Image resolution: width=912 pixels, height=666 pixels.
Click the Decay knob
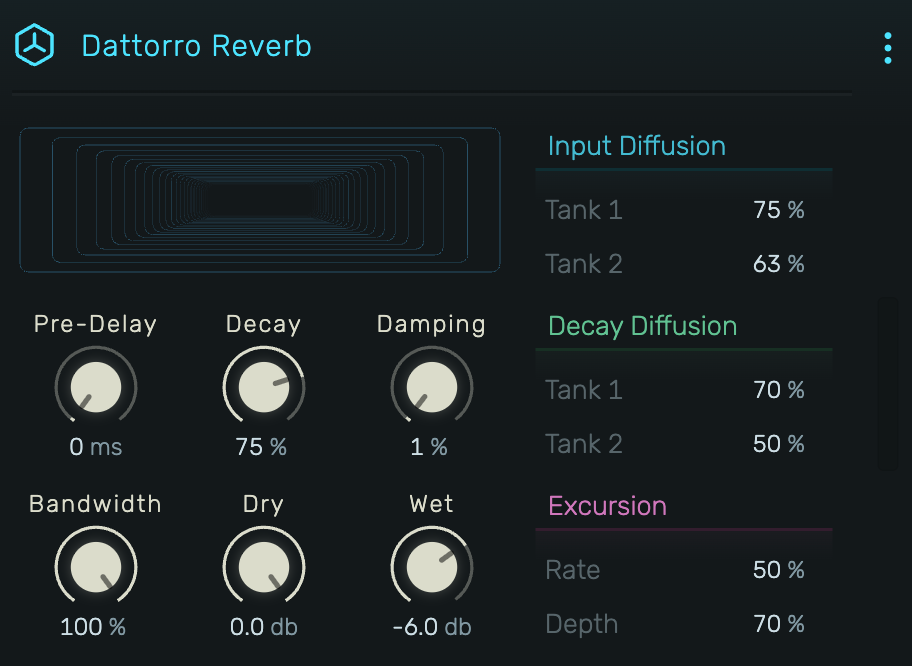pyautogui.click(x=263, y=387)
